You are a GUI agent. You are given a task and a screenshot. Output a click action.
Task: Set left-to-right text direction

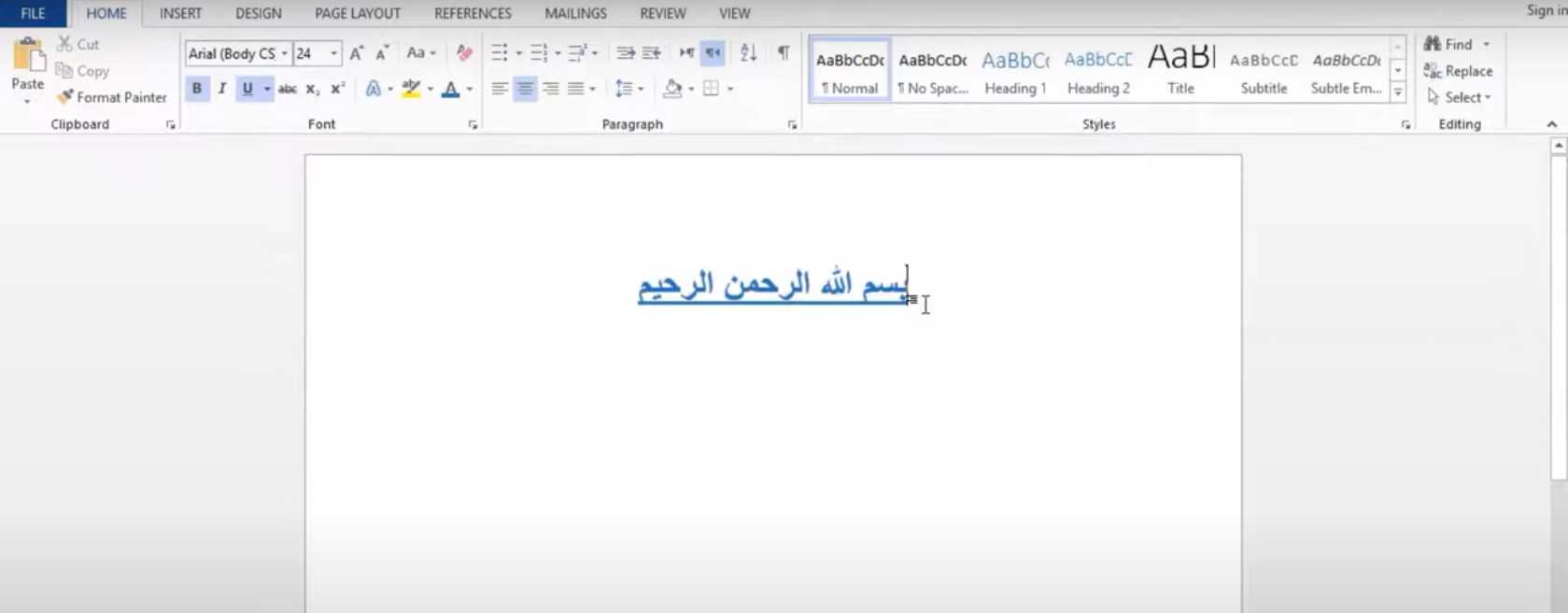[687, 53]
